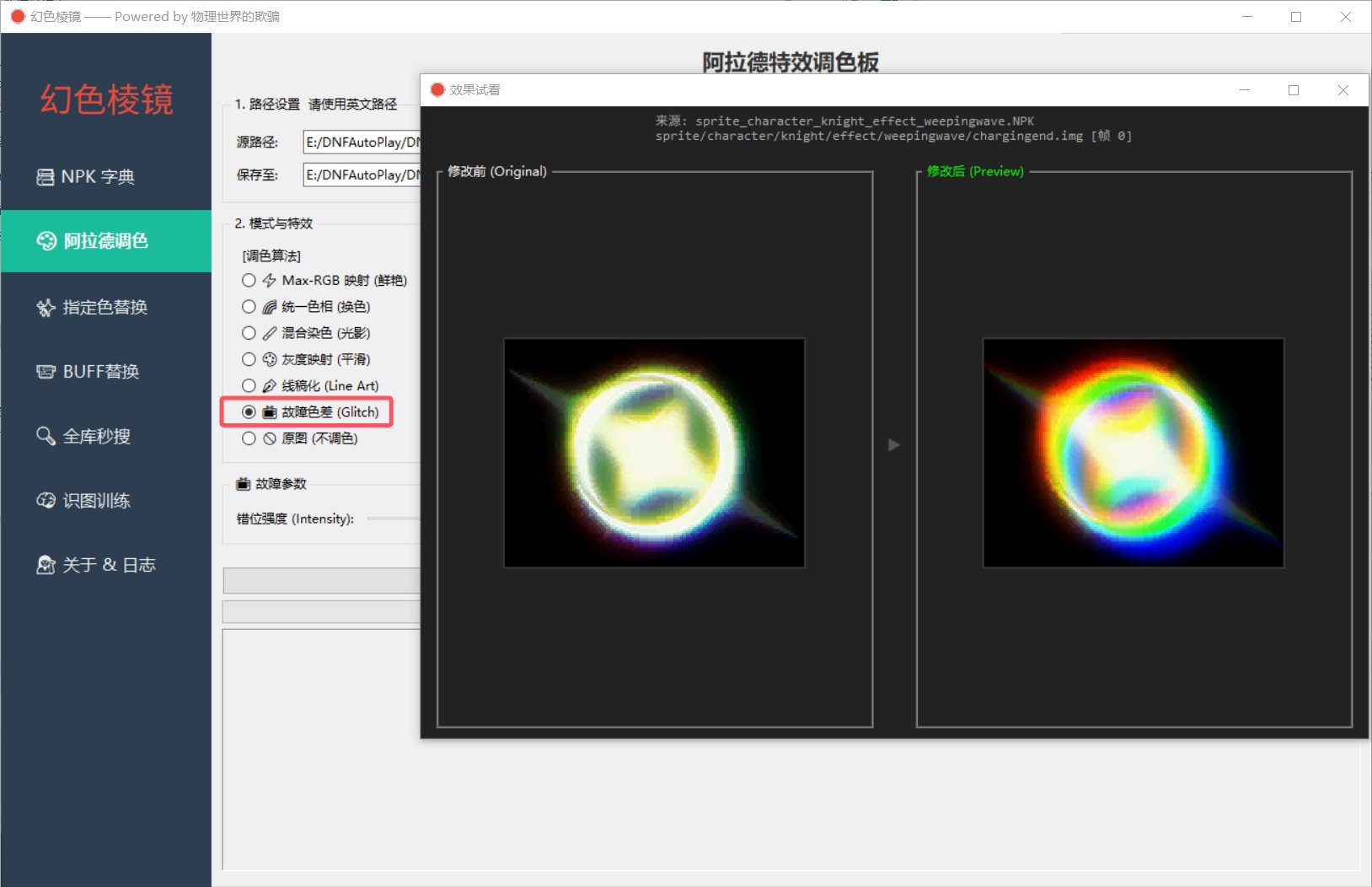Image resolution: width=1372 pixels, height=887 pixels.
Task: Click the 关于 & 日志 icon
Action: coord(46,565)
